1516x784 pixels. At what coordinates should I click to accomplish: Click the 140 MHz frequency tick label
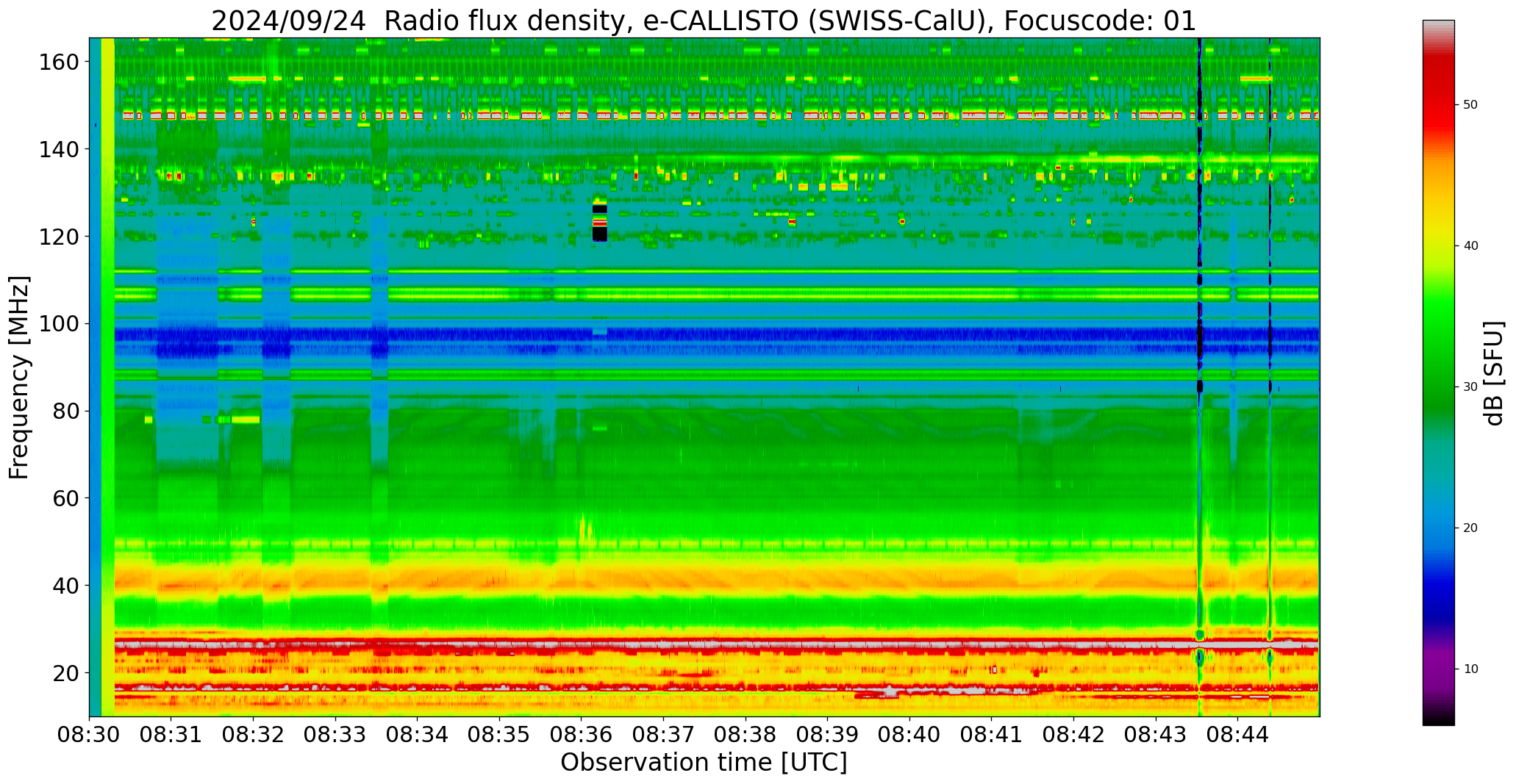58,150
